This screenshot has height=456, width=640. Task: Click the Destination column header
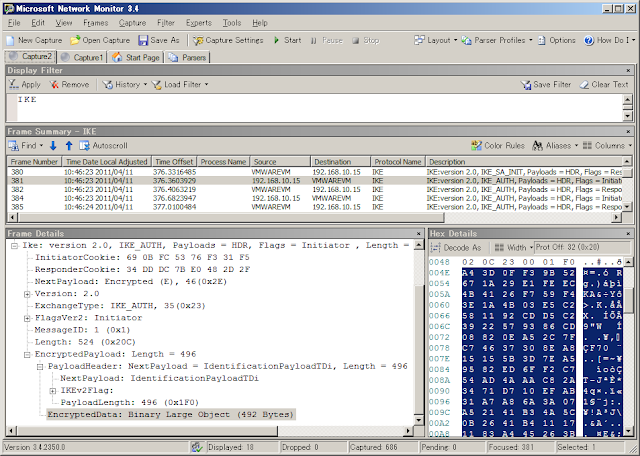coord(340,162)
